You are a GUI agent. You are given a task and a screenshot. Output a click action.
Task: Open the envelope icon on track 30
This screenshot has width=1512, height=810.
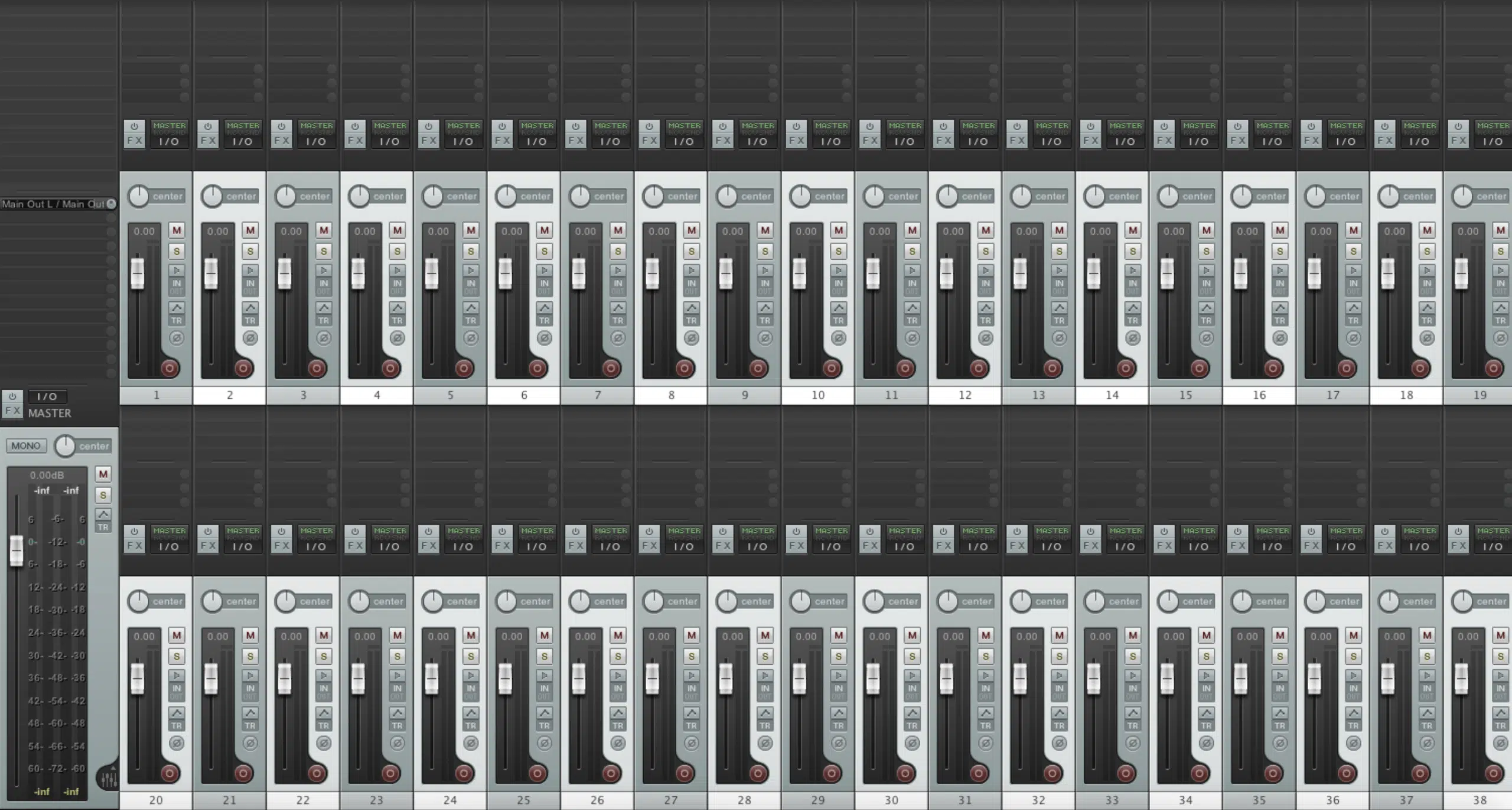pos(912,713)
